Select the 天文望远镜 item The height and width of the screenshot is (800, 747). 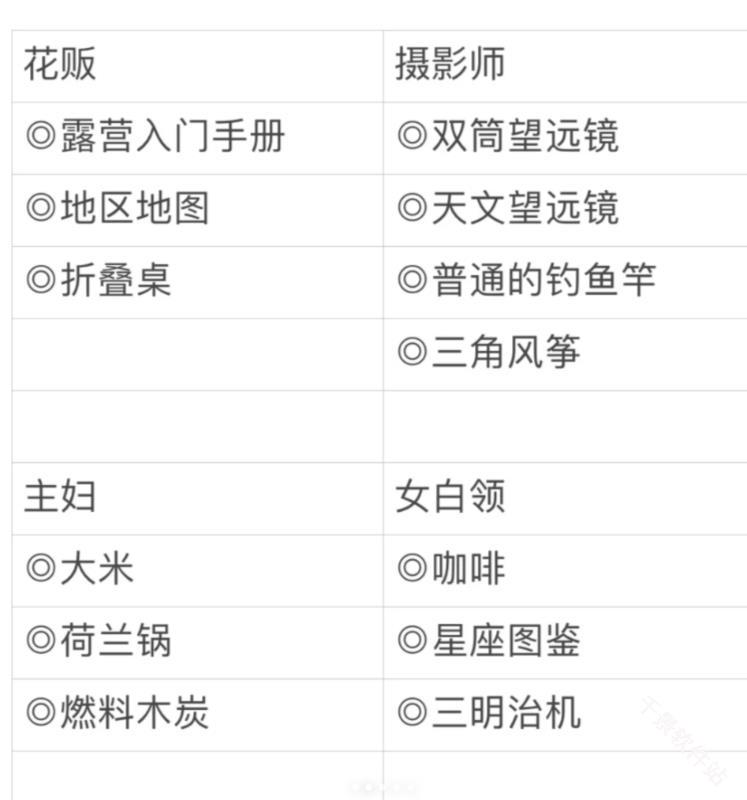click(525, 209)
